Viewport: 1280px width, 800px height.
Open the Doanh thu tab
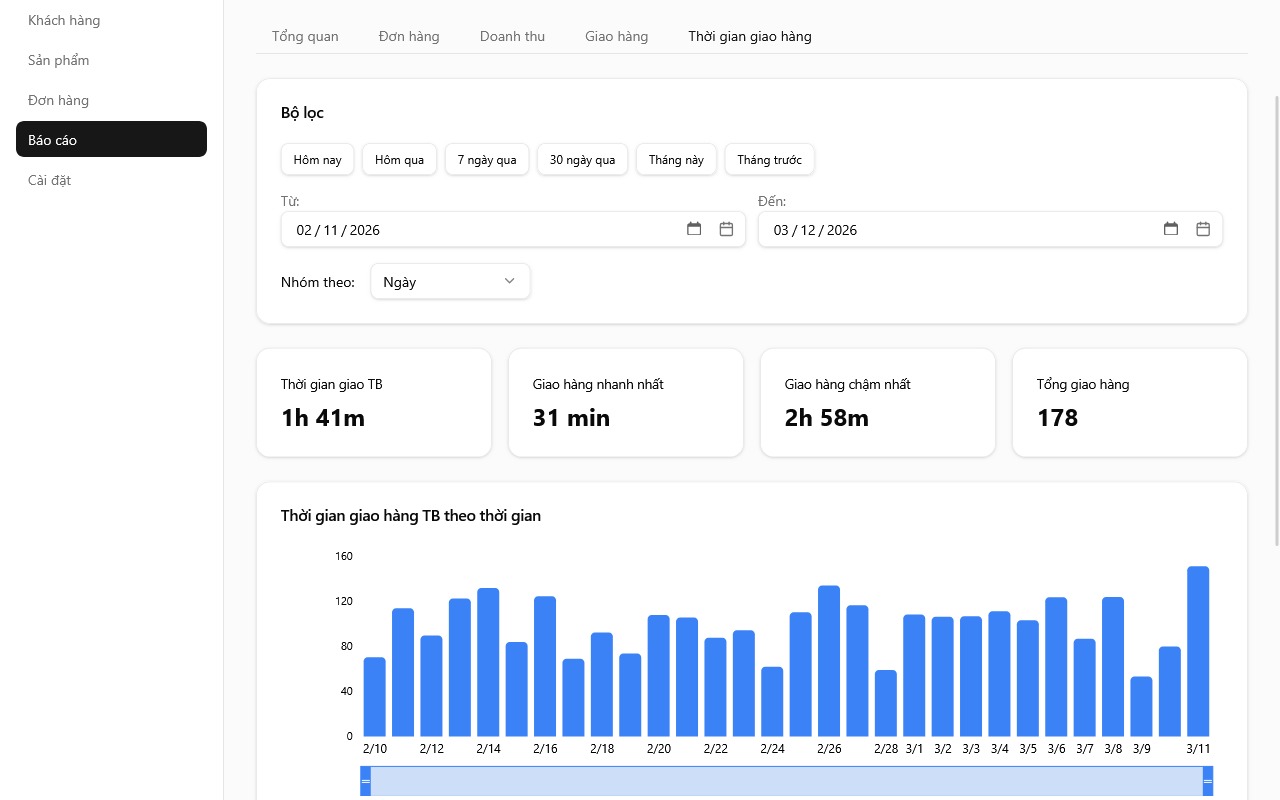coord(512,36)
